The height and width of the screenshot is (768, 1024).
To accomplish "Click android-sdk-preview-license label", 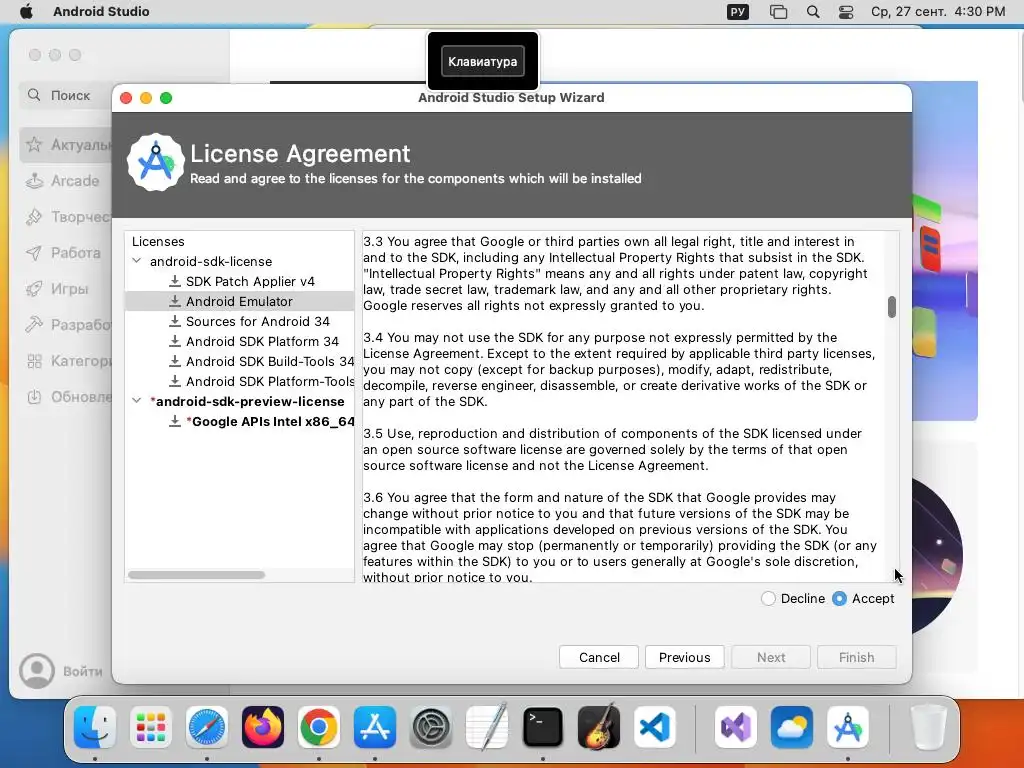I will [x=248, y=401].
